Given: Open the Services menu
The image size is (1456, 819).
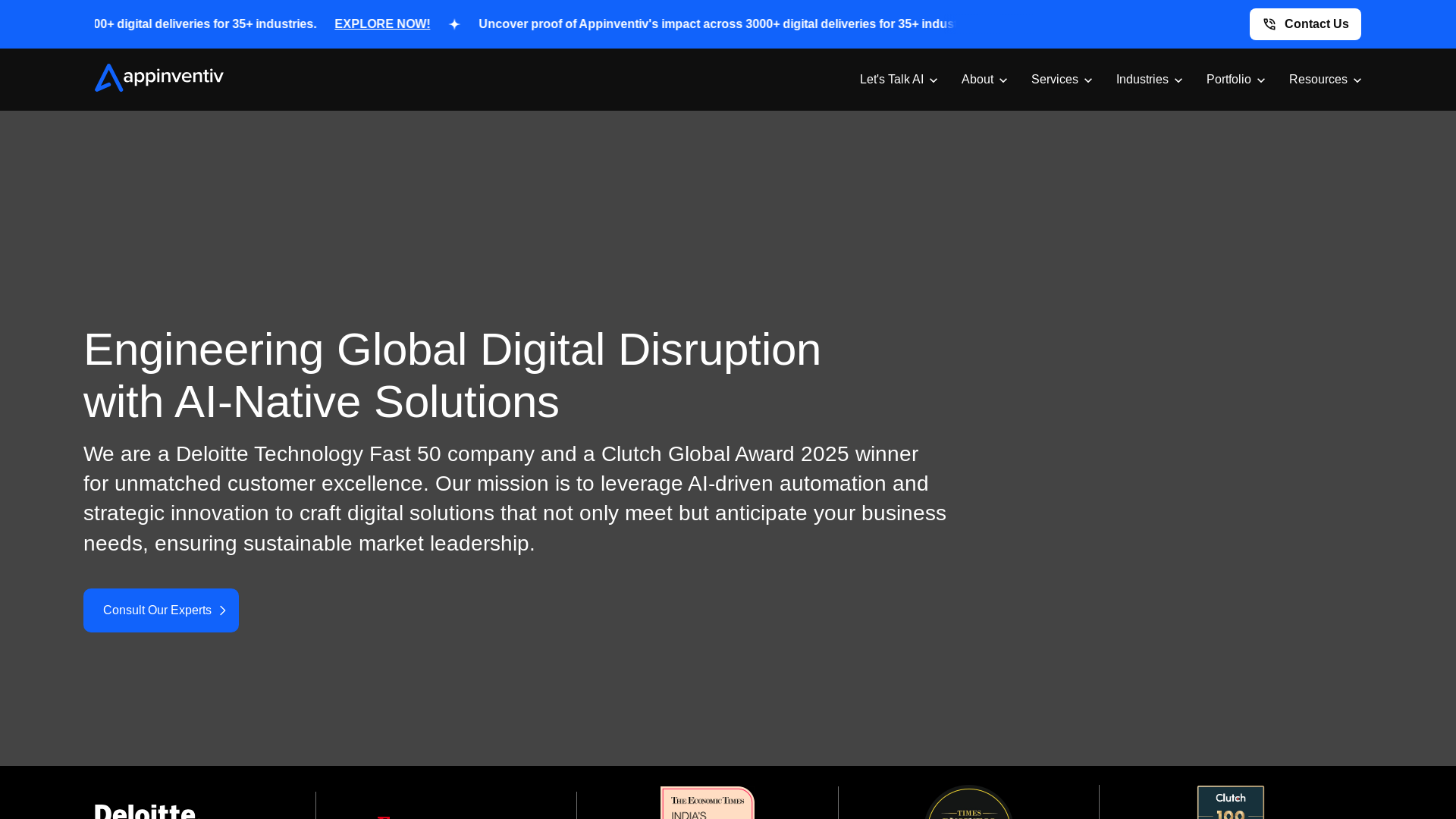Looking at the screenshot, I should pos(1062,80).
